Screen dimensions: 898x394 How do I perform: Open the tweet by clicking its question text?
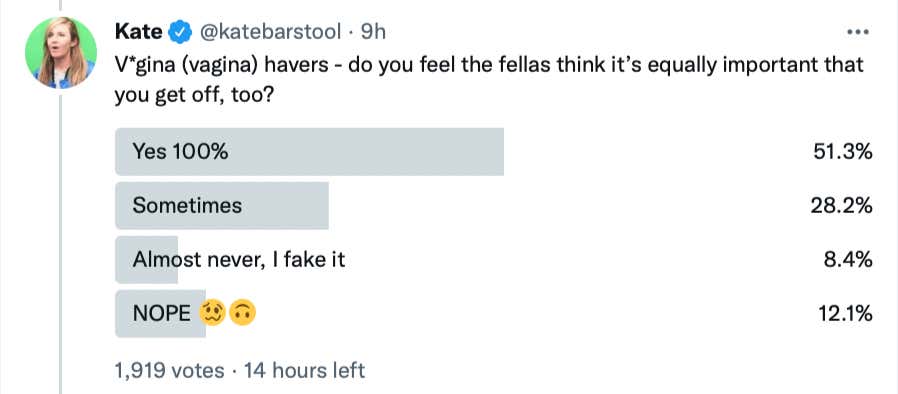click(489, 80)
